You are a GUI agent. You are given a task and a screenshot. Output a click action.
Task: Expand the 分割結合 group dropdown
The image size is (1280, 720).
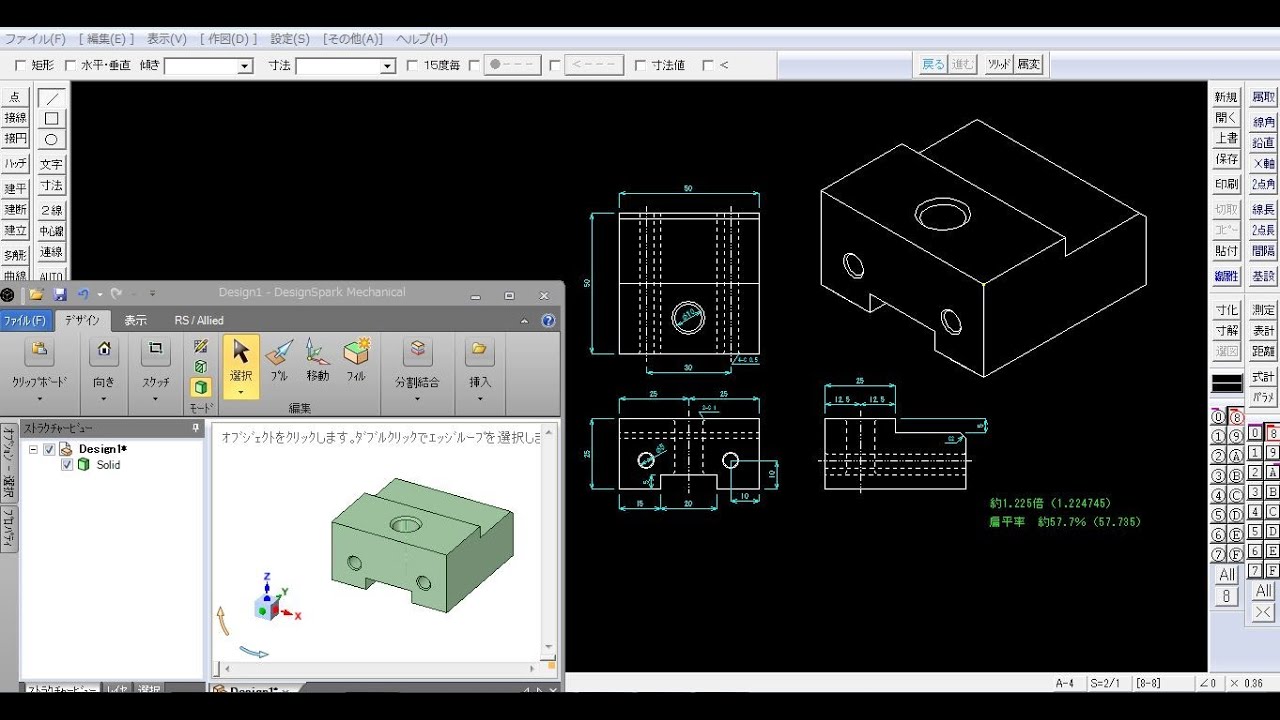click(x=417, y=398)
